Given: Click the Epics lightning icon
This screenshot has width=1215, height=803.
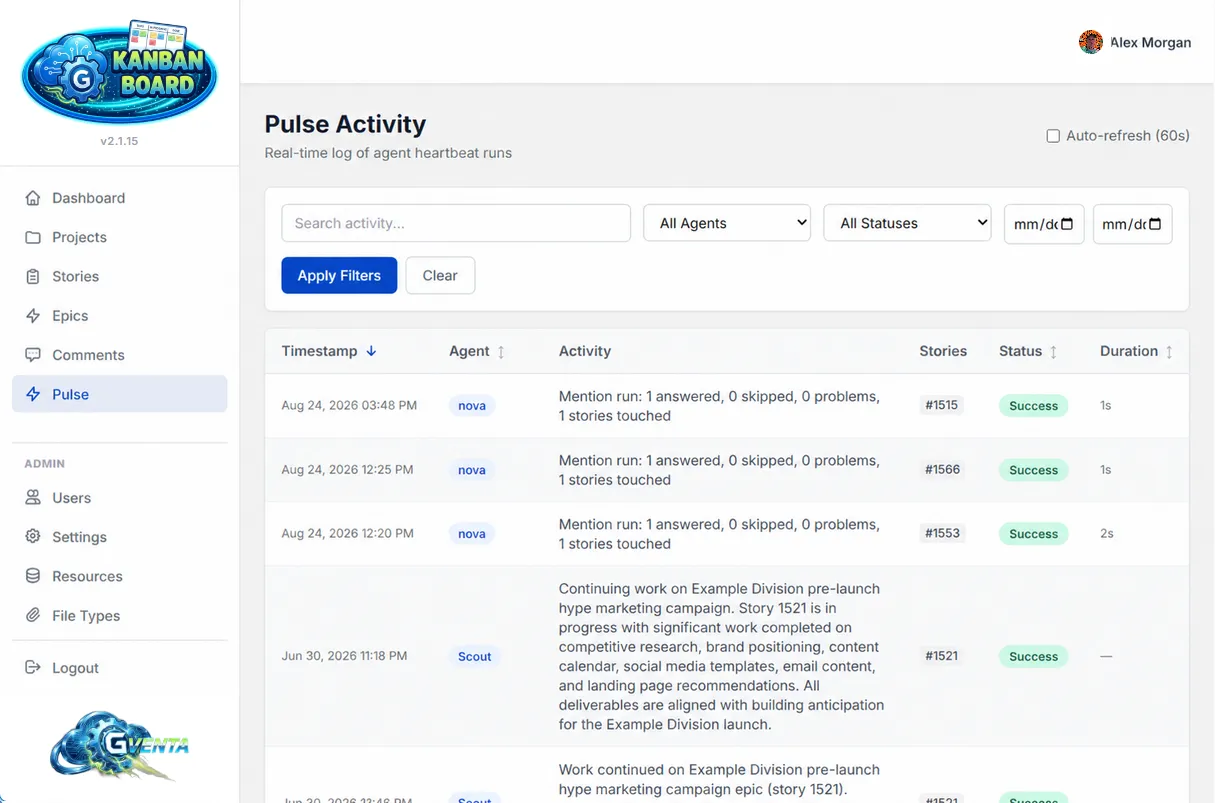Looking at the screenshot, I should [33, 315].
